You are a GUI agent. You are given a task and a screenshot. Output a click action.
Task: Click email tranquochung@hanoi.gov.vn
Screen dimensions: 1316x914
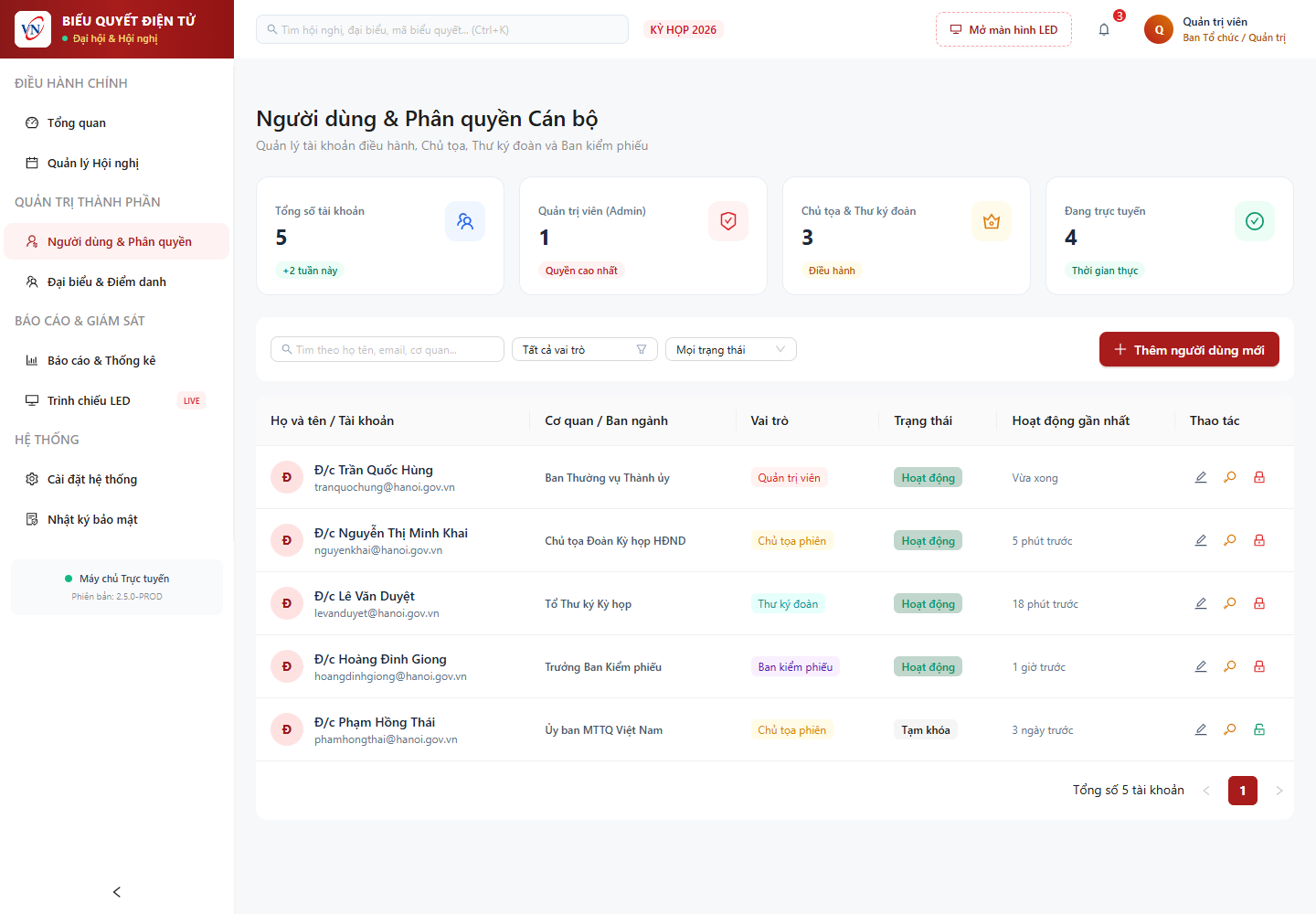click(385, 487)
